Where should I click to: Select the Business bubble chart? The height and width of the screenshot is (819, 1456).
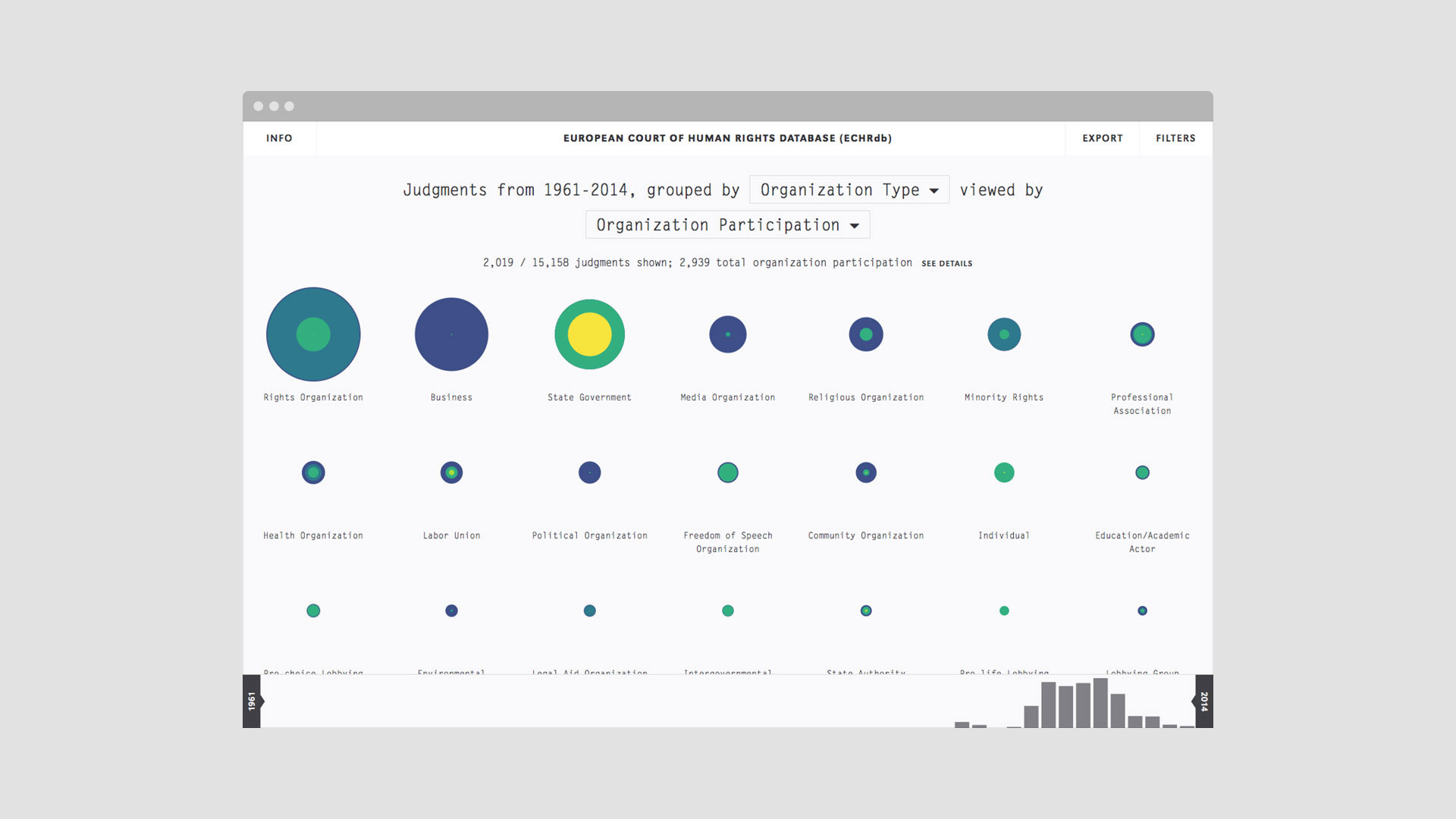(451, 334)
